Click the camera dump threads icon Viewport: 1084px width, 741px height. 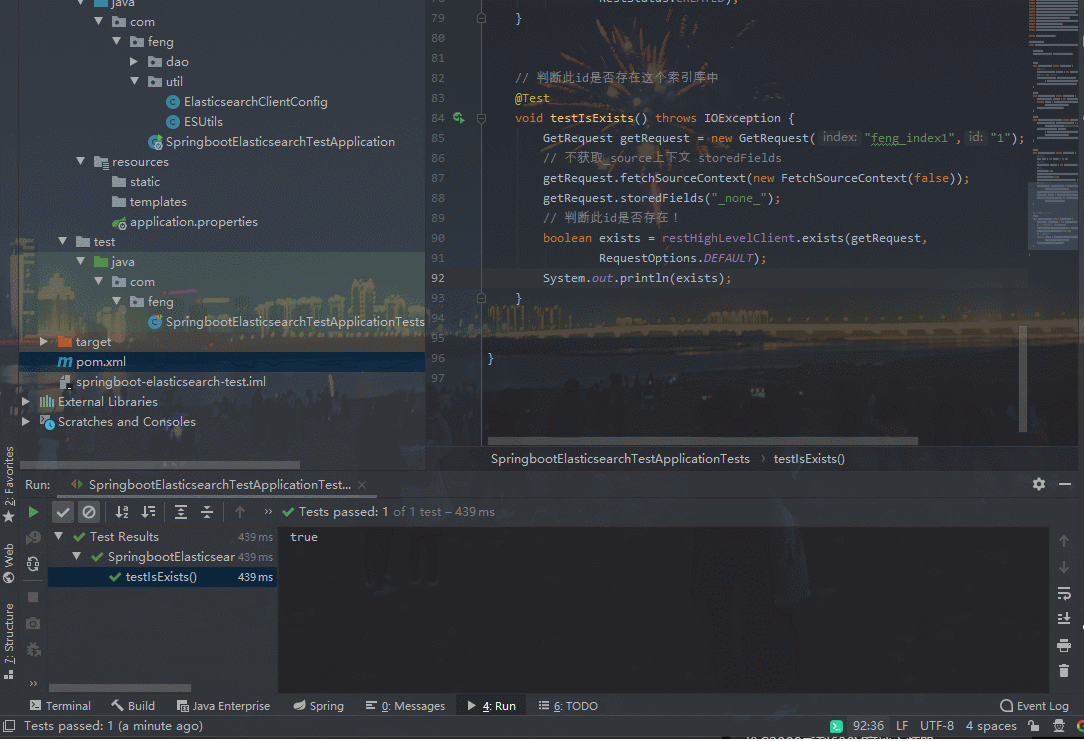coord(33,623)
